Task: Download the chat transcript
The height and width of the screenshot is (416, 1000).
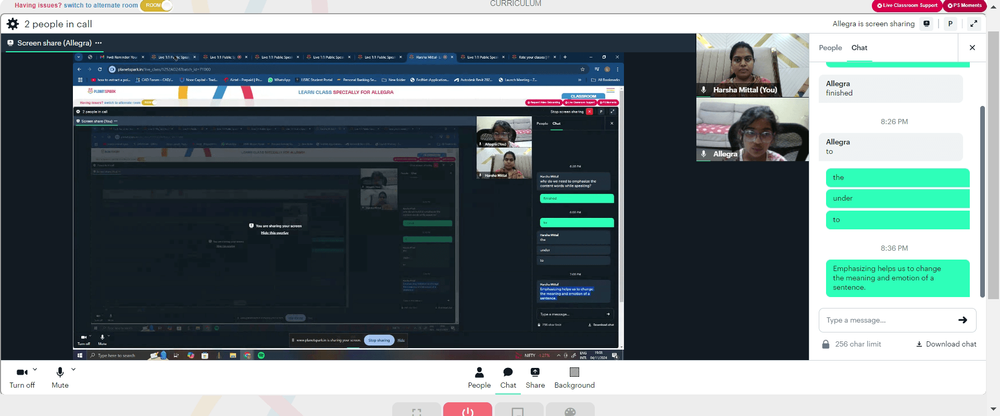Action: coord(946,344)
